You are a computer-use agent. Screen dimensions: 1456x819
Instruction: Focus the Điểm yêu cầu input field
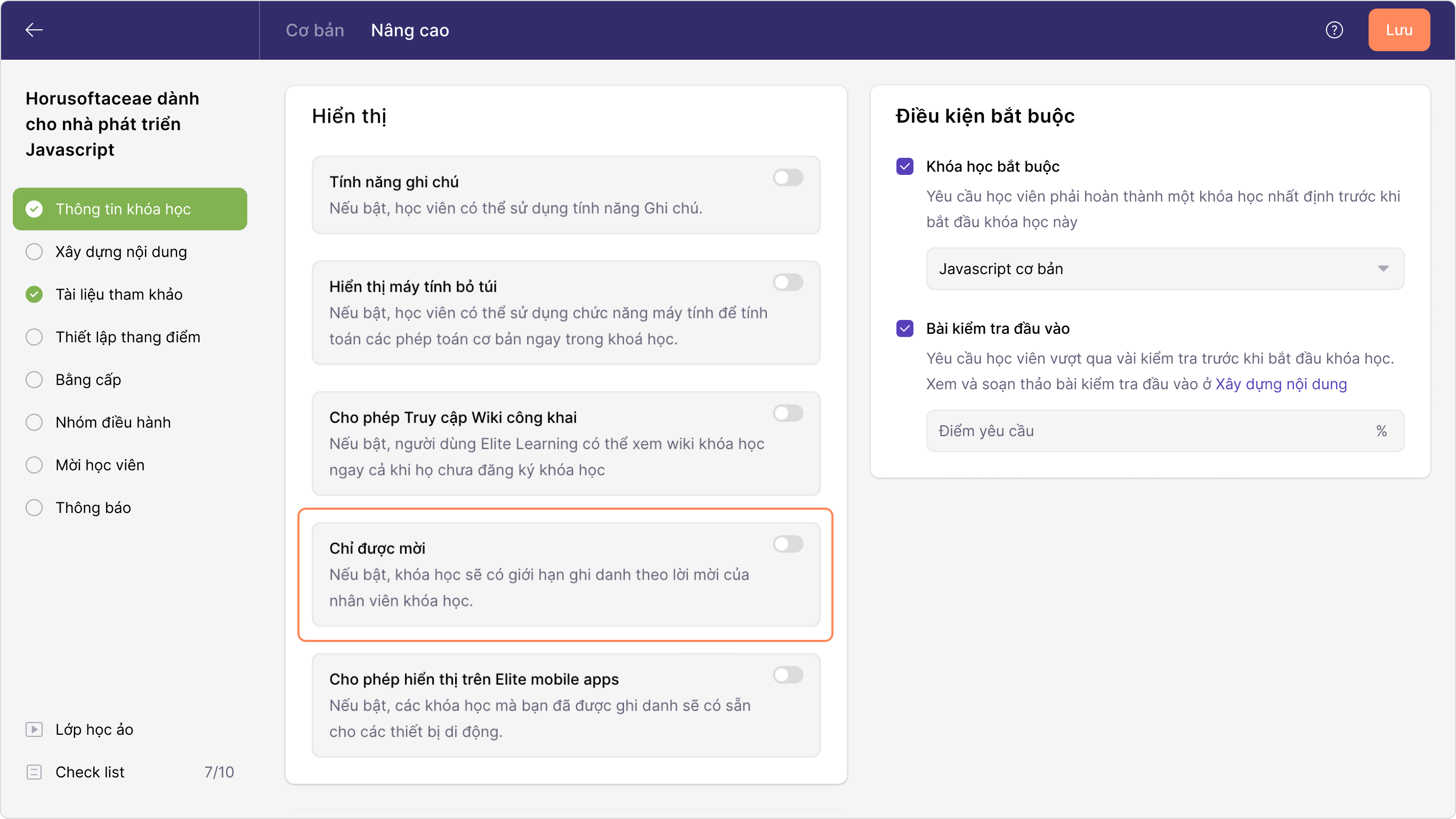(1153, 431)
